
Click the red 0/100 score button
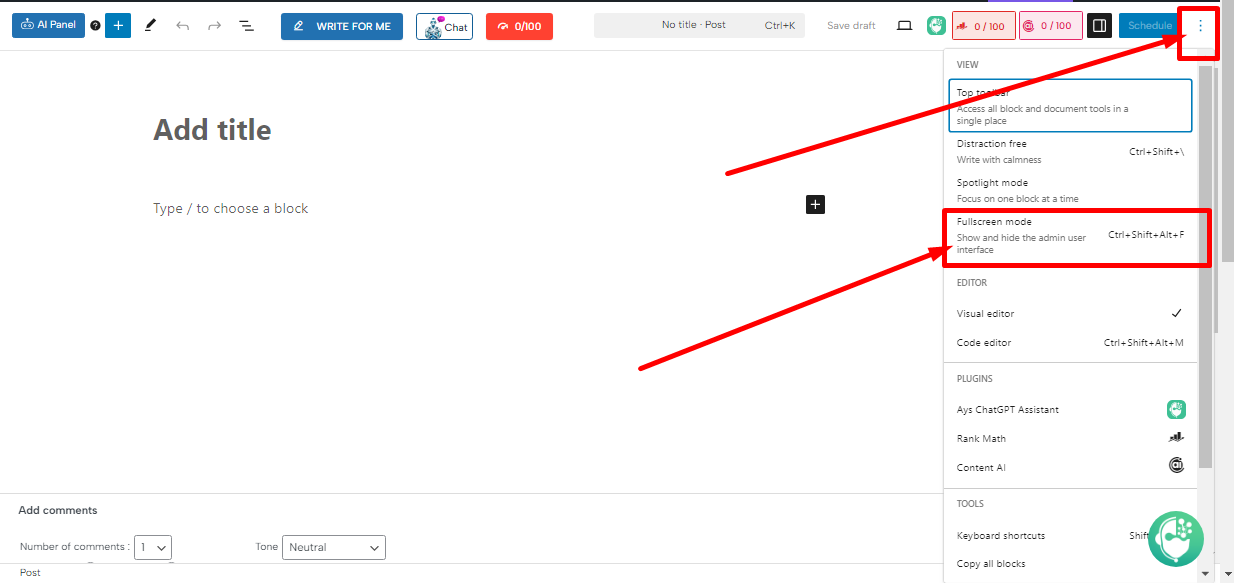point(519,26)
